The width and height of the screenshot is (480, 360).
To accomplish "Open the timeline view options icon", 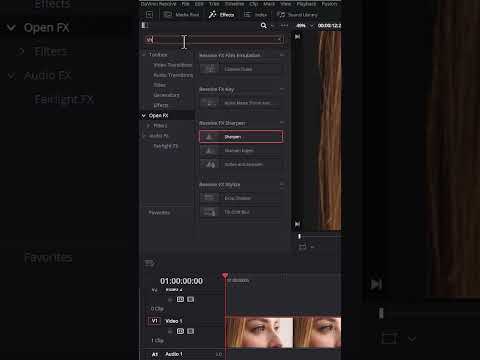I will (x=149, y=264).
